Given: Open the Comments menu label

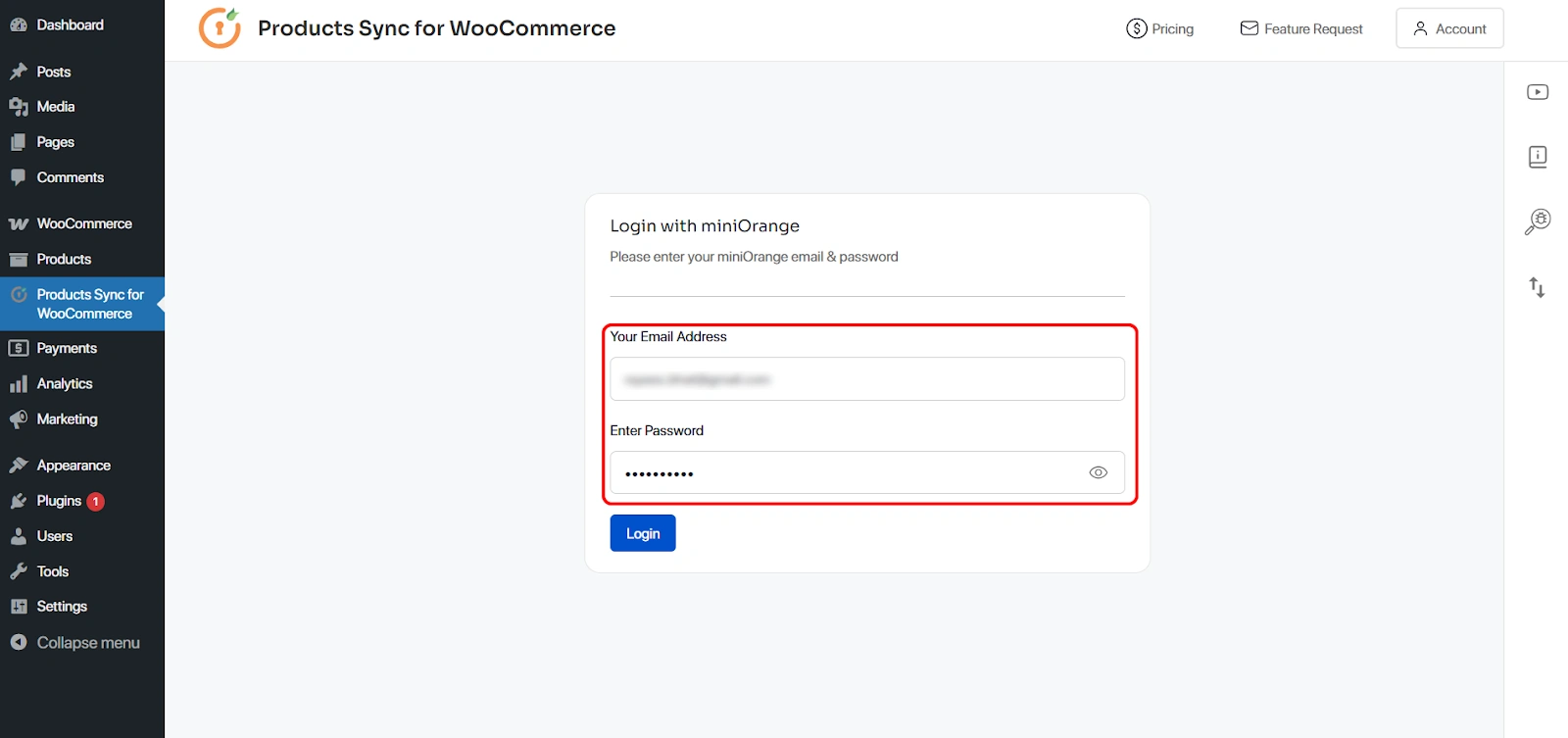Looking at the screenshot, I should (x=71, y=177).
